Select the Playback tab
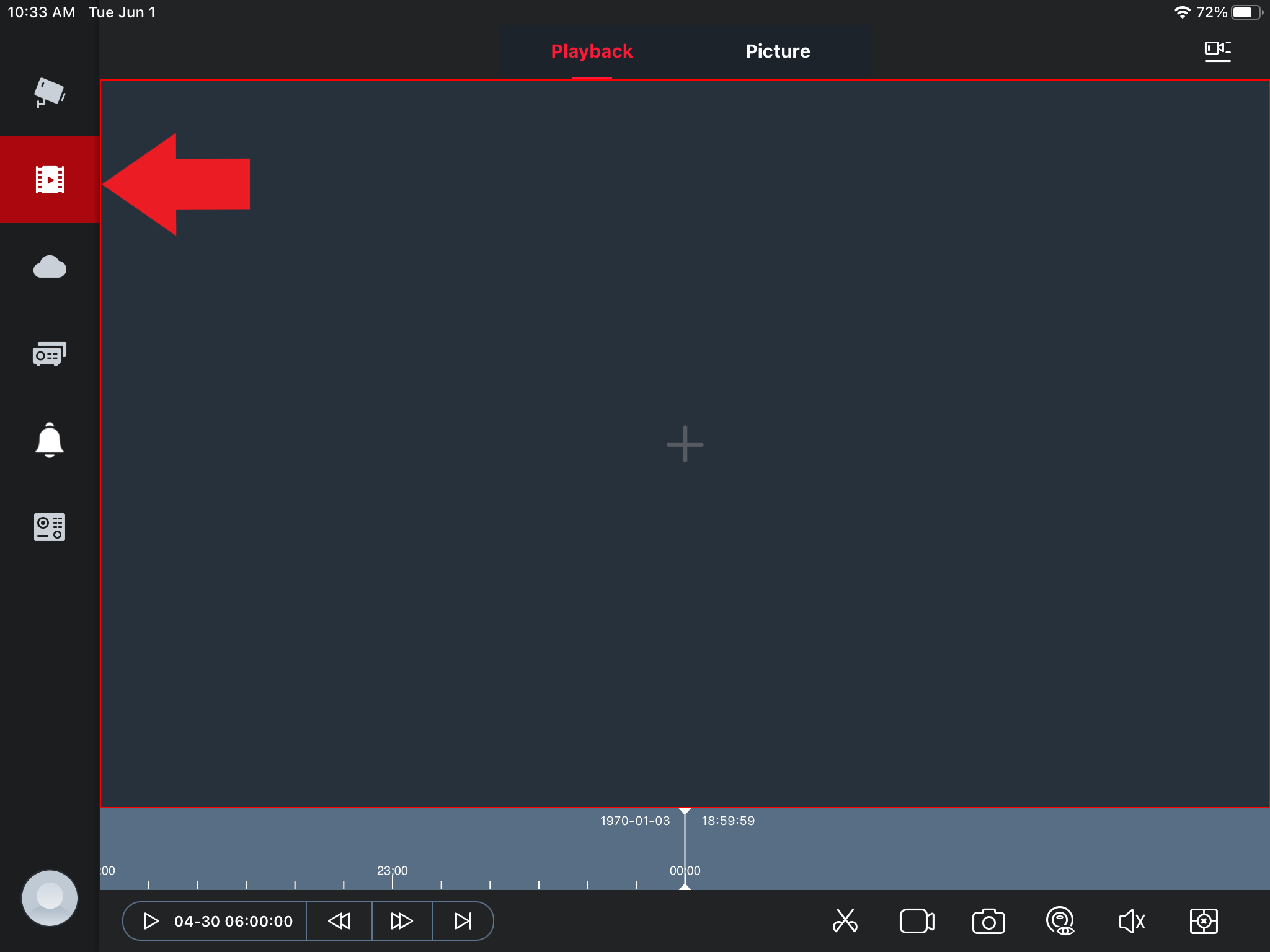This screenshot has height=952, width=1270. click(592, 51)
